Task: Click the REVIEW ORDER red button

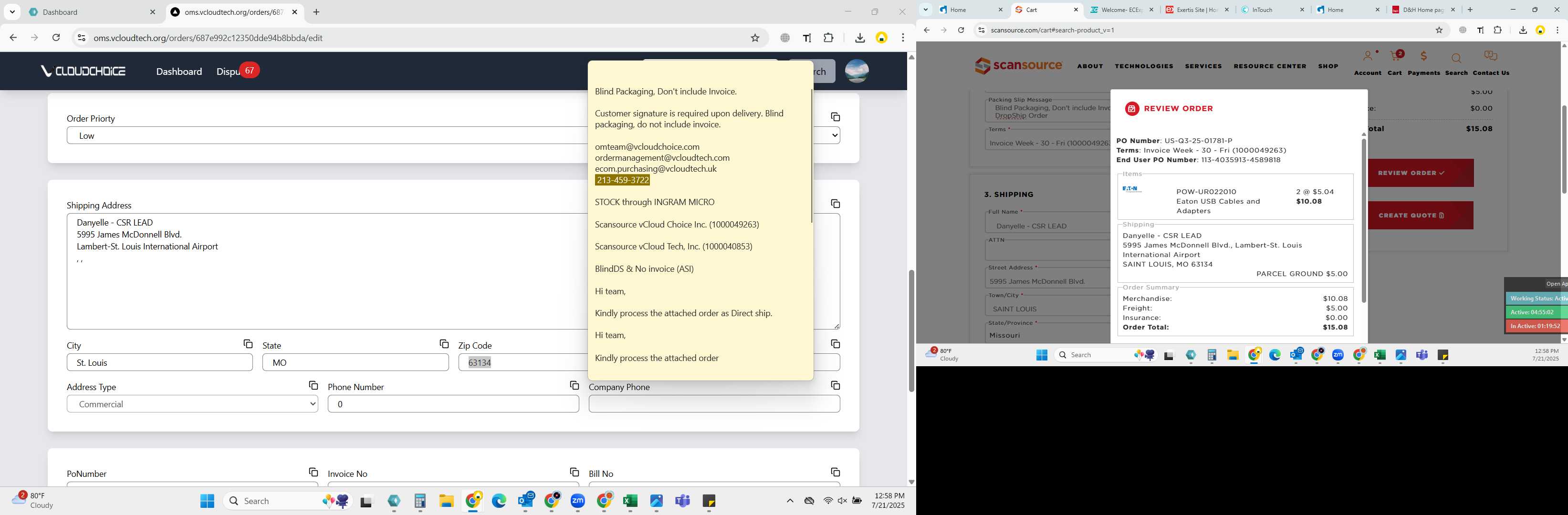Action: pyautogui.click(x=1421, y=173)
